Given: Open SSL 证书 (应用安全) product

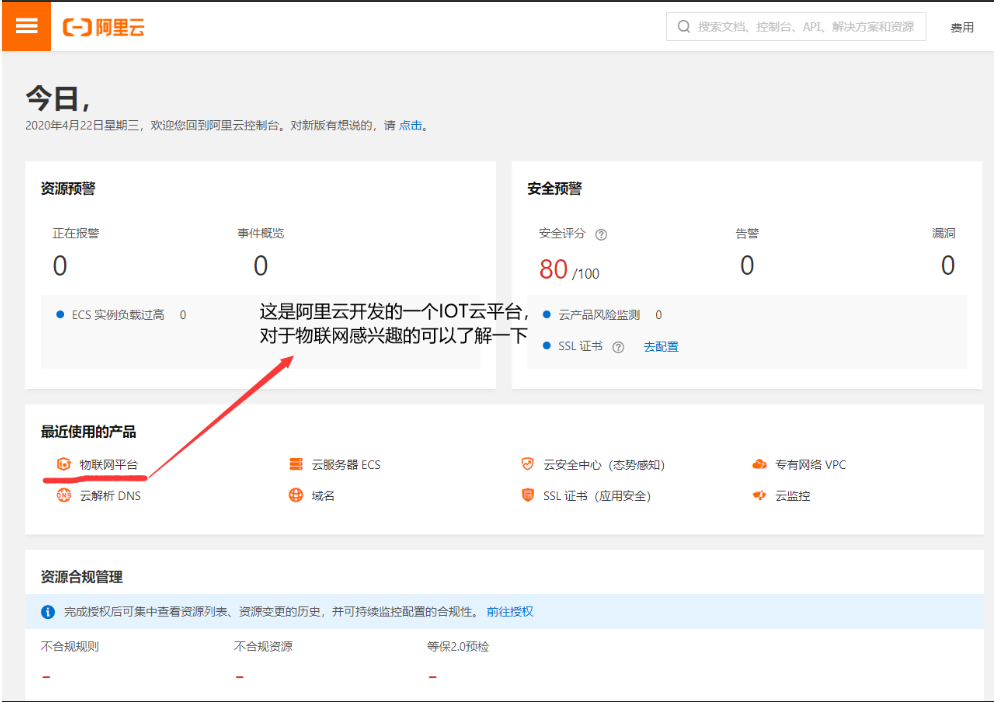Looking at the screenshot, I should click(x=597, y=496).
